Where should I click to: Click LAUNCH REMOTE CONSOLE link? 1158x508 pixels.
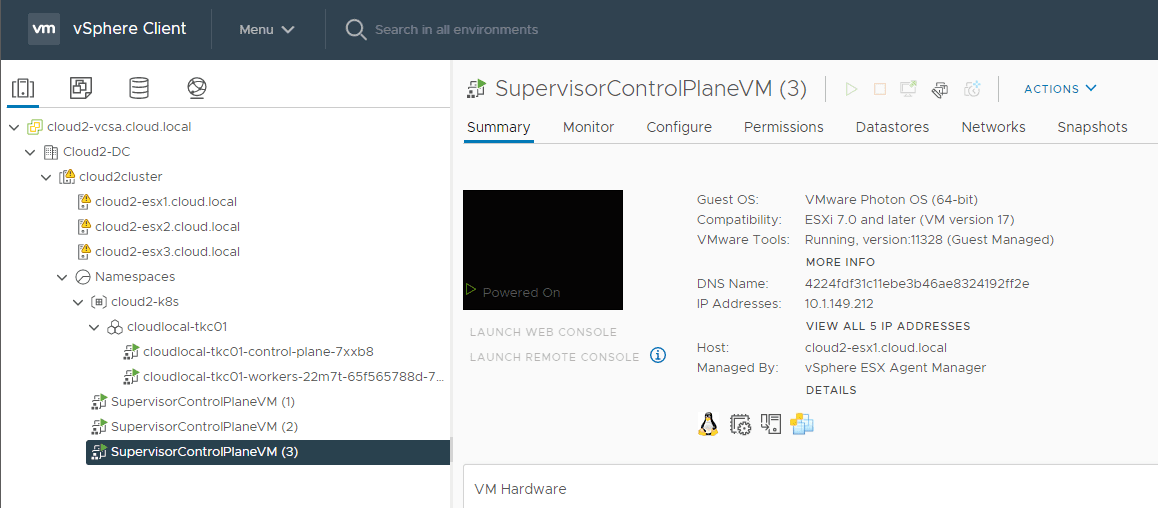pyautogui.click(x=555, y=357)
